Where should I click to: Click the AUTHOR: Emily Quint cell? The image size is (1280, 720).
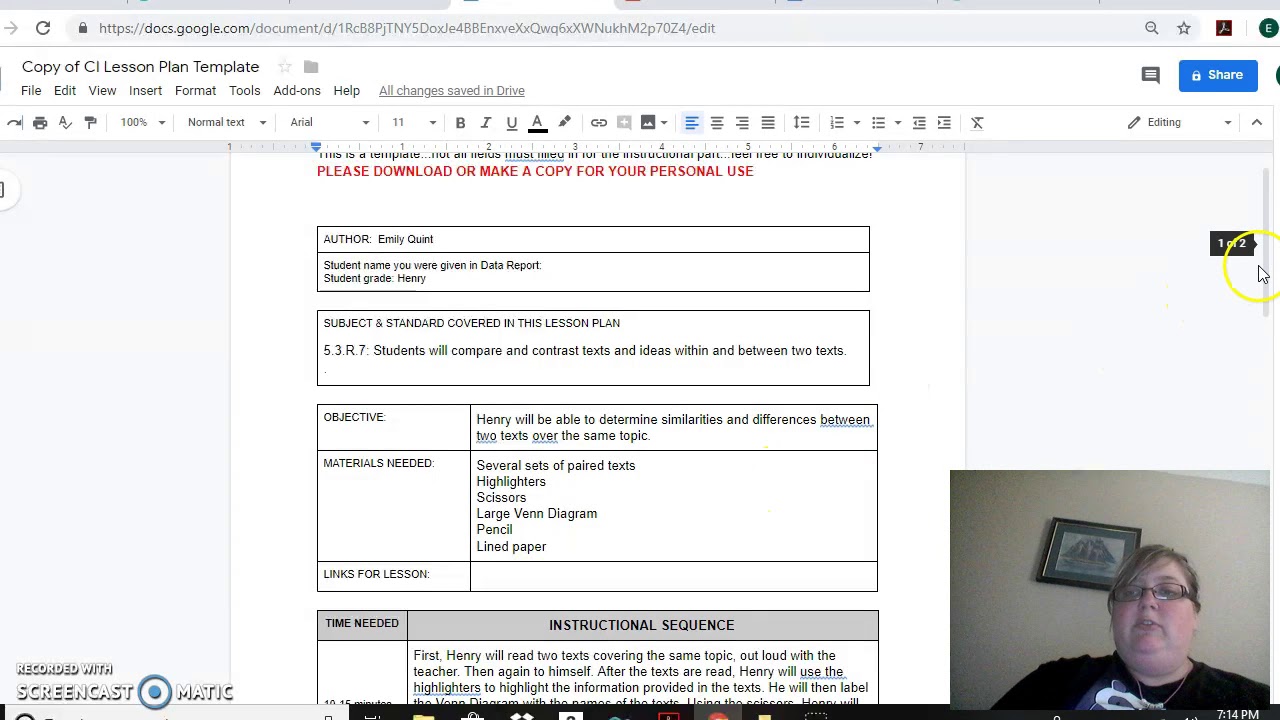(x=593, y=239)
